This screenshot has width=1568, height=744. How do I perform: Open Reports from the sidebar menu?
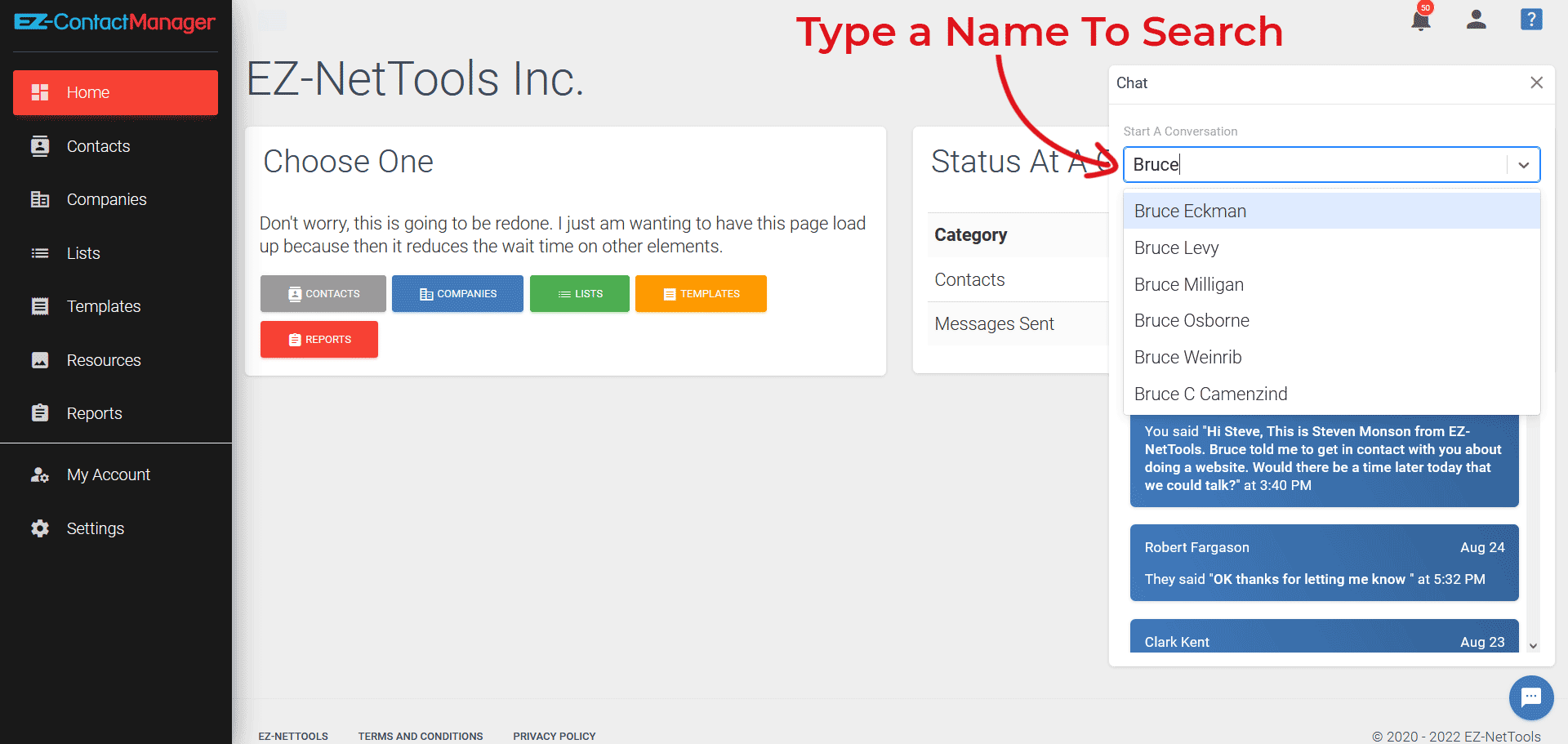point(115,413)
